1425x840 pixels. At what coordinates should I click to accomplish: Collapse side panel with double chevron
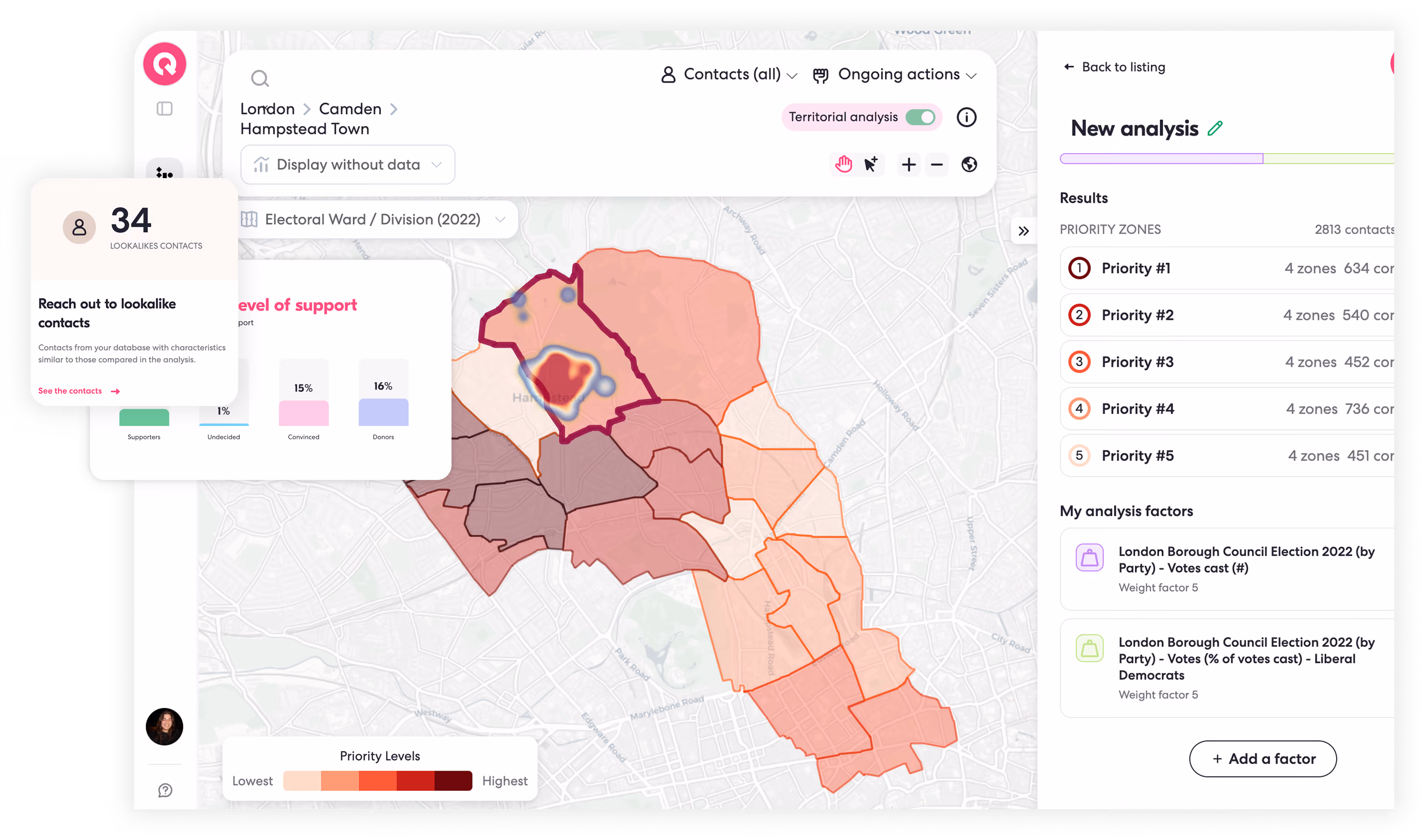(1023, 231)
